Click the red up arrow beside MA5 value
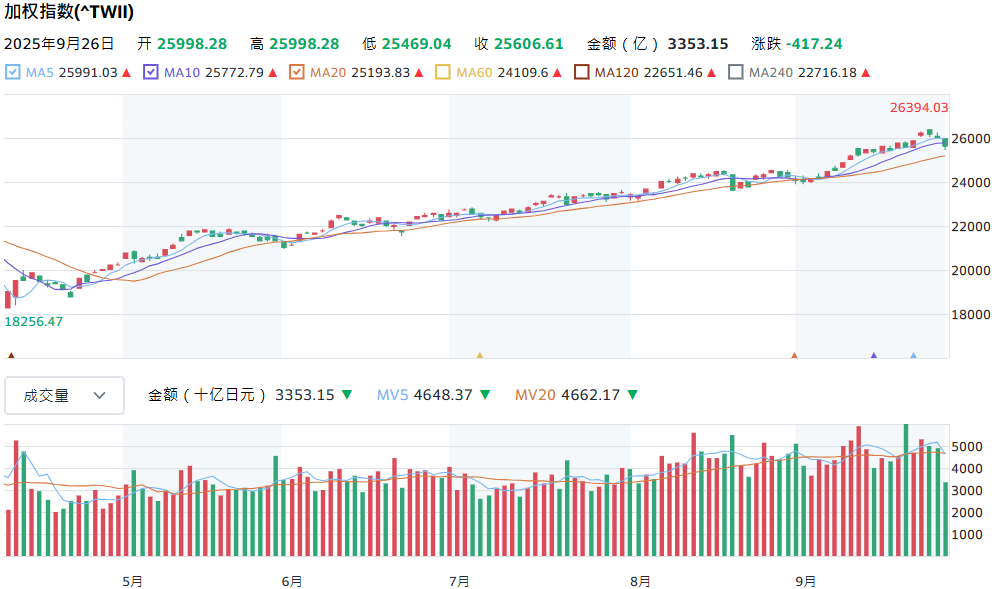 click(x=126, y=73)
